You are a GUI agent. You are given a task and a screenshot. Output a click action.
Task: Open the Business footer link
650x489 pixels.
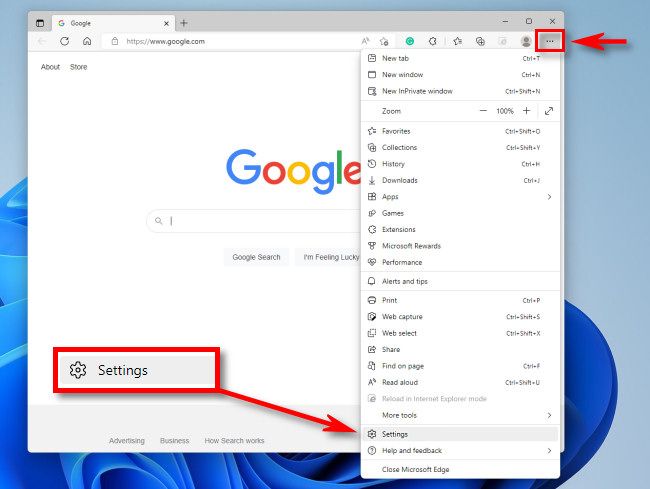tap(175, 441)
